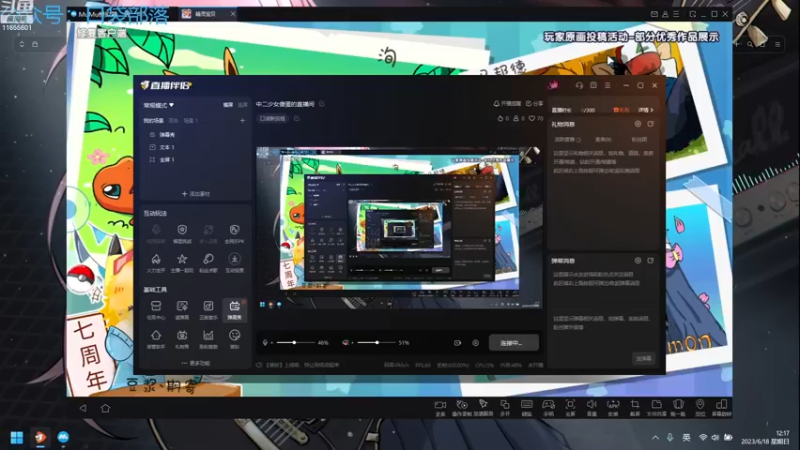Viewport: 800px width, 450px height.
Task: Show hidden icons chevron in system tray
Action: (x=655, y=438)
